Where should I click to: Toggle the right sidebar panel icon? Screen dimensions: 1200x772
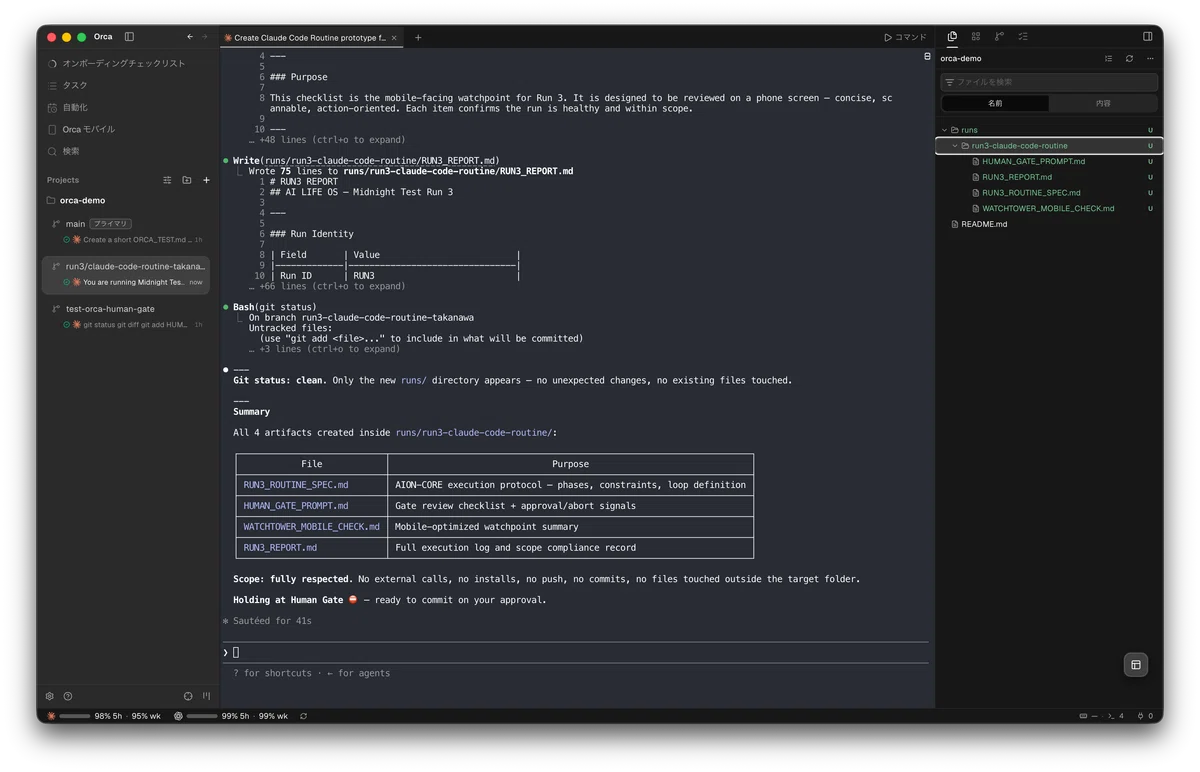(x=1147, y=37)
